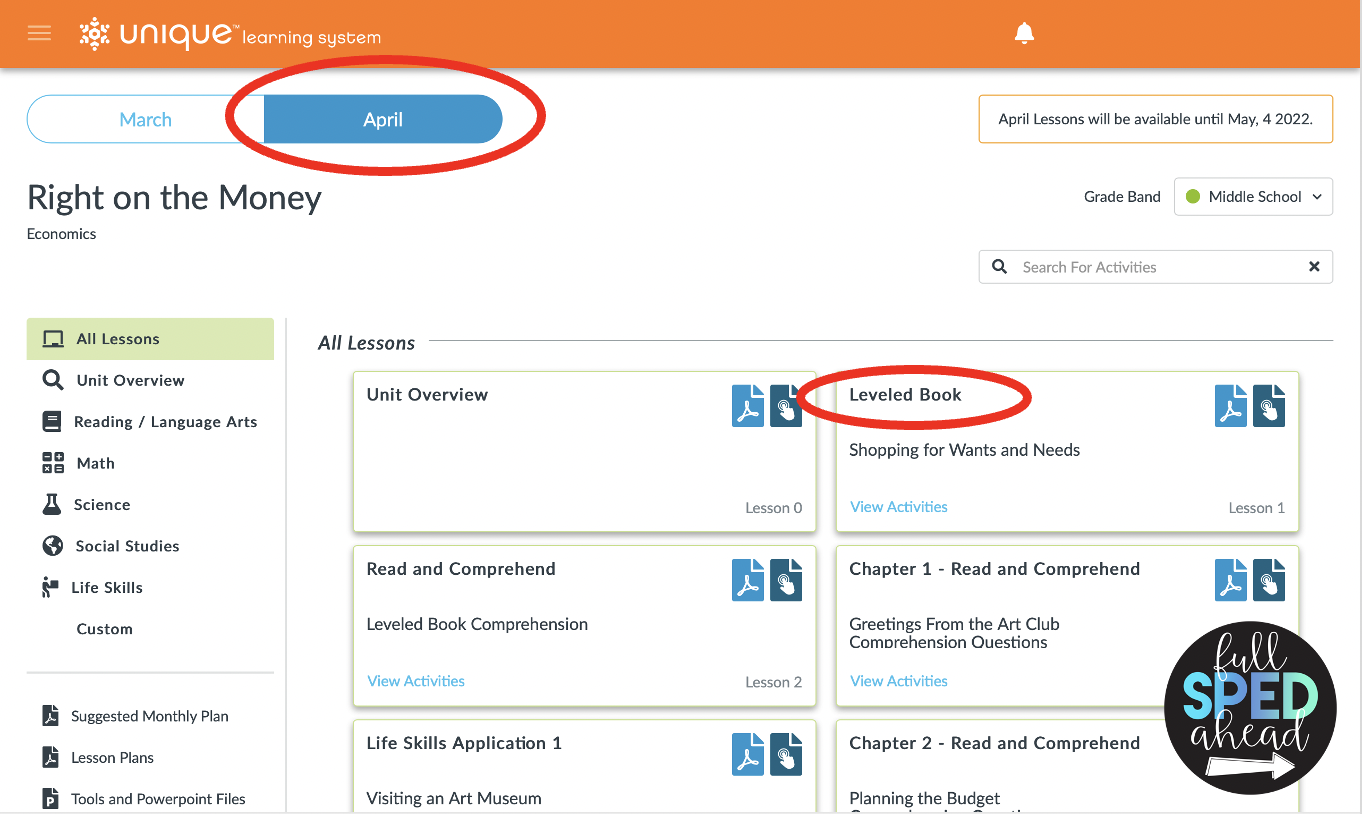This screenshot has width=1362, height=814.
Task: Open the Unit Overview PDF
Action: pos(747,406)
